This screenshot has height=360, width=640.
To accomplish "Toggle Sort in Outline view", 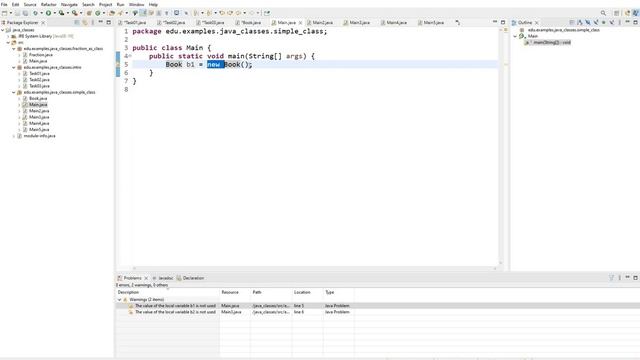I will point(580,22).
